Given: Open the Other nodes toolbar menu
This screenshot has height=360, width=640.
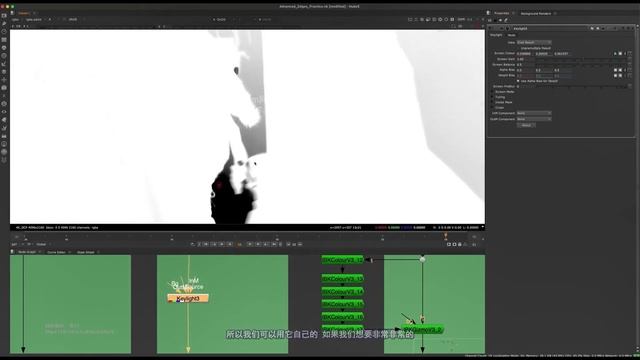Looking at the screenshot, I should point(4,136).
